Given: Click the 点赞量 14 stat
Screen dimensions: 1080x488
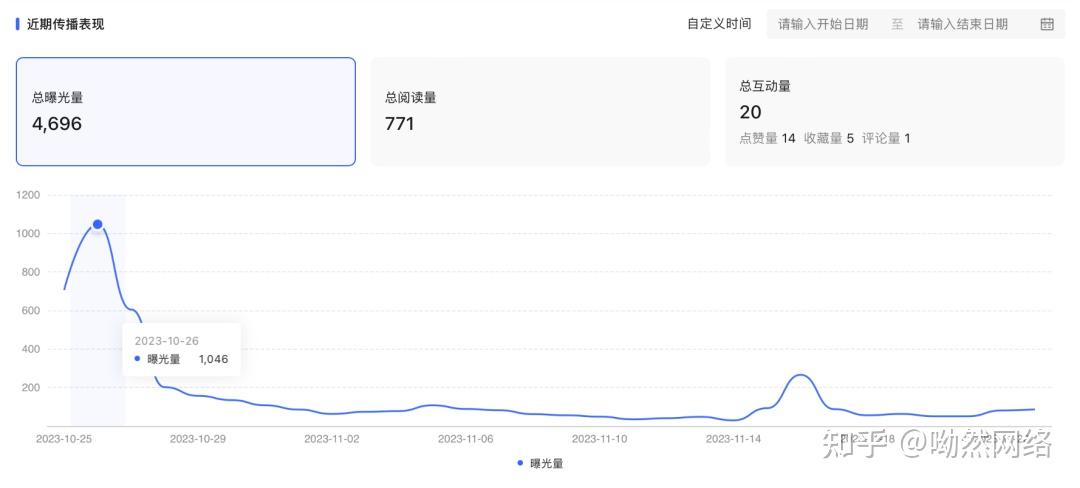Looking at the screenshot, I should pyautogui.click(x=767, y=138).
